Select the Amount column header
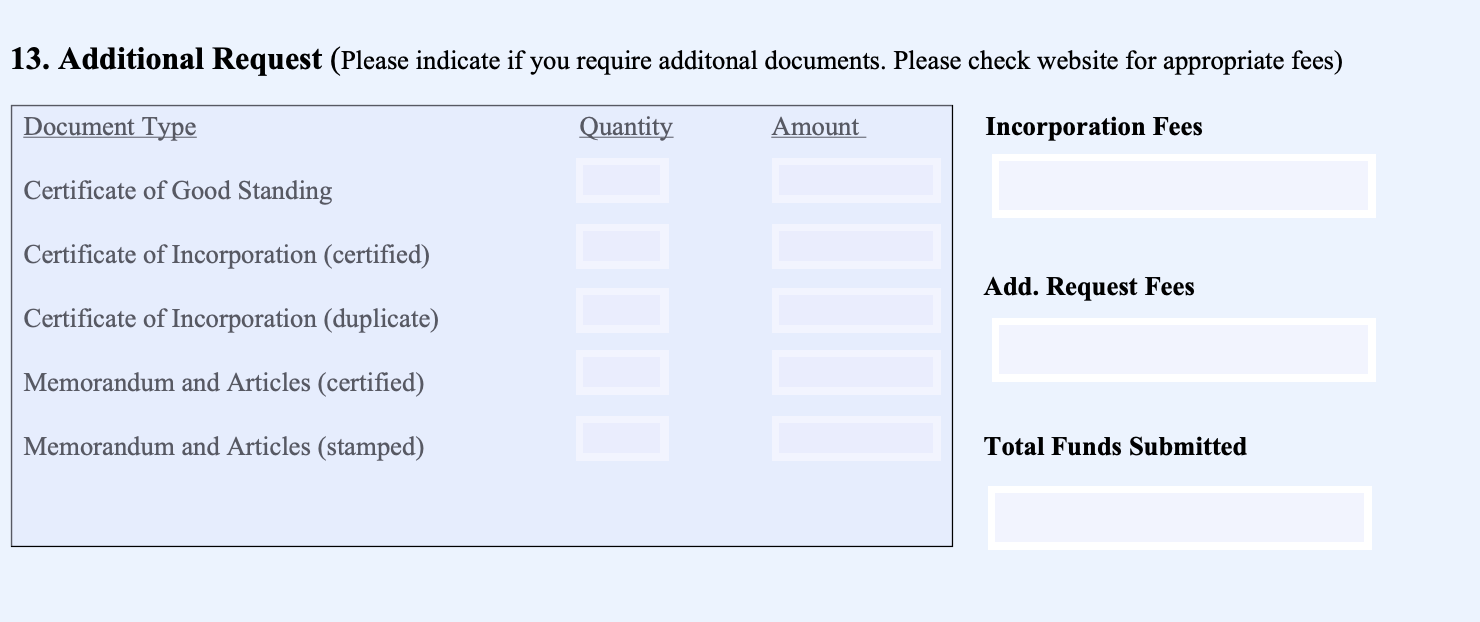The width and height of the screenshot is (1480, 622). point(815,126)
